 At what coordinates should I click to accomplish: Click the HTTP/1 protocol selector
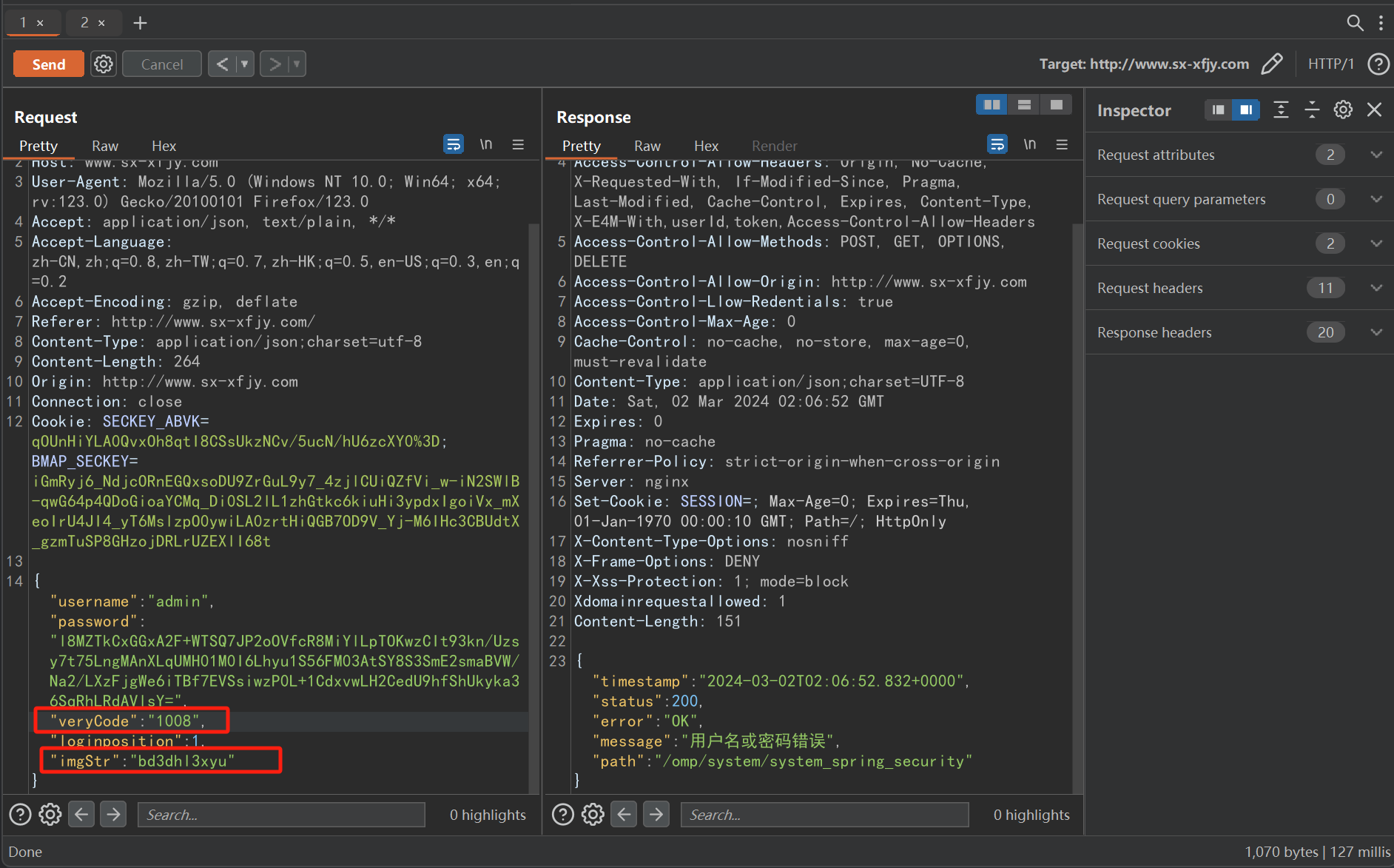[1331, 64]
